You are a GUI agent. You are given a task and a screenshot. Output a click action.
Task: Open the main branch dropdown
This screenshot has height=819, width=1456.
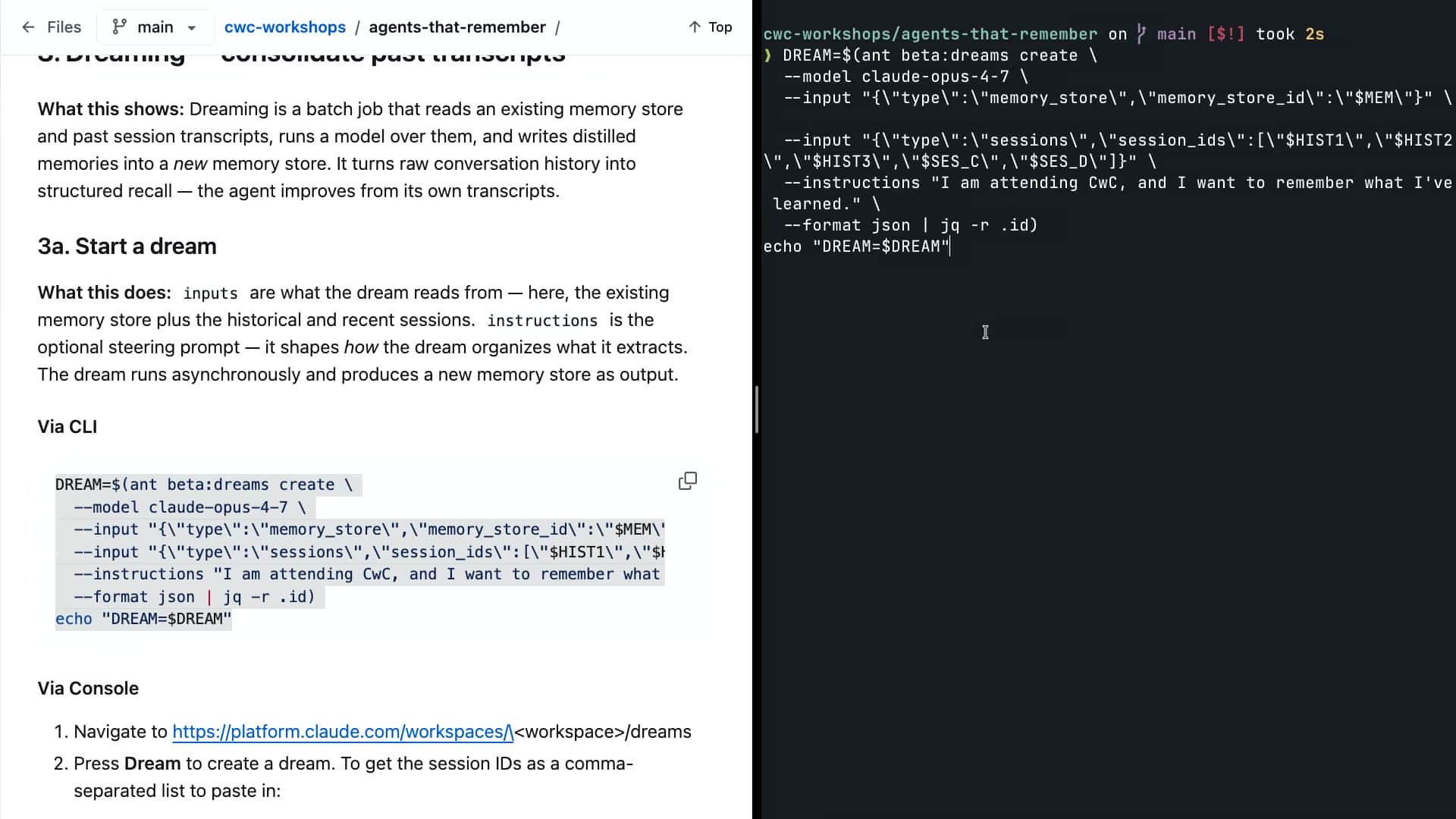coord(155,27)
